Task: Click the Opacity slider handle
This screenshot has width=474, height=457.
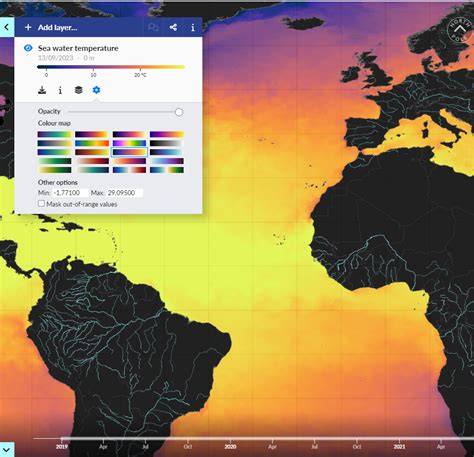Action: [x=179, y=112]
